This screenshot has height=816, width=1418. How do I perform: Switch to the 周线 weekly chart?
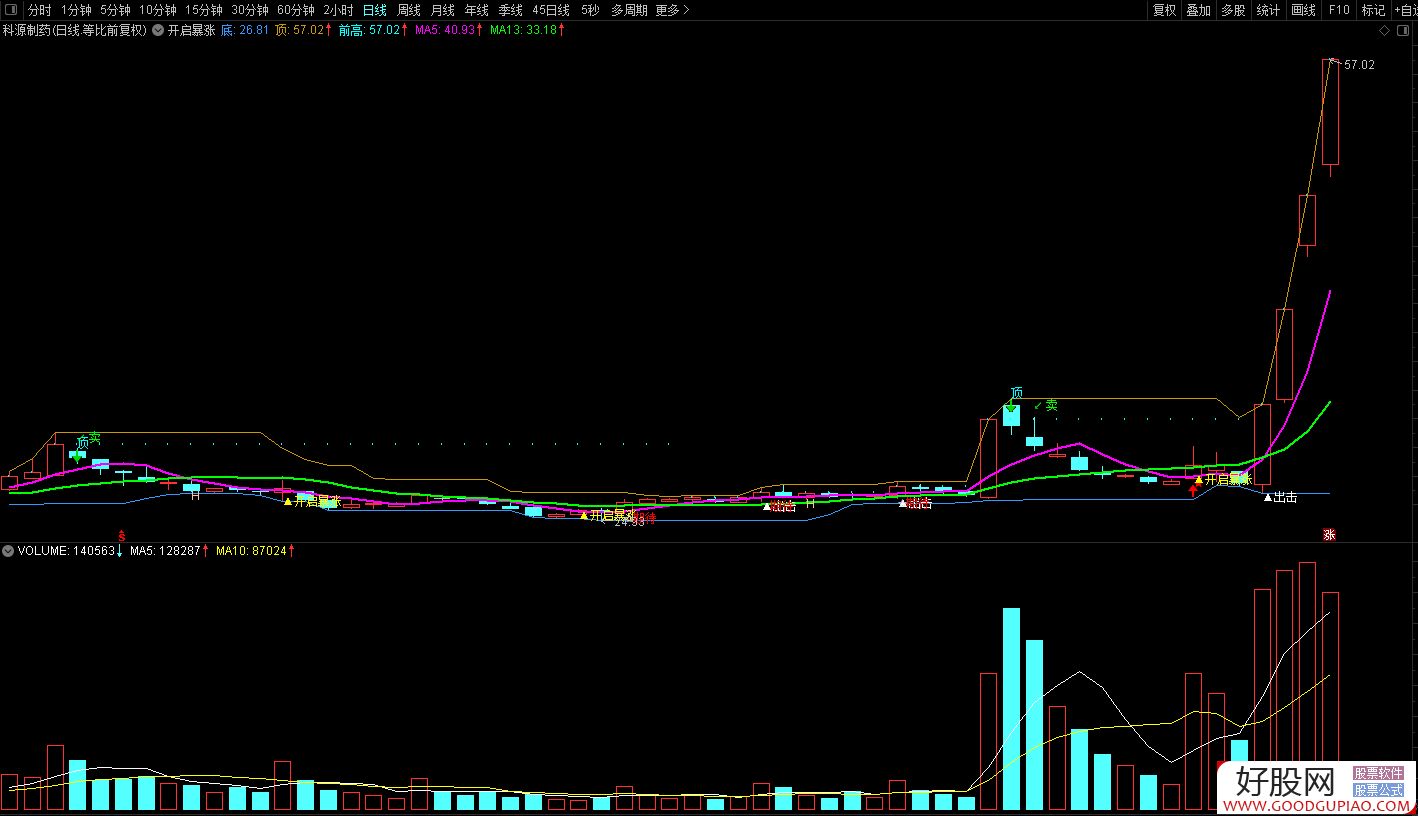tap(409, 10)
